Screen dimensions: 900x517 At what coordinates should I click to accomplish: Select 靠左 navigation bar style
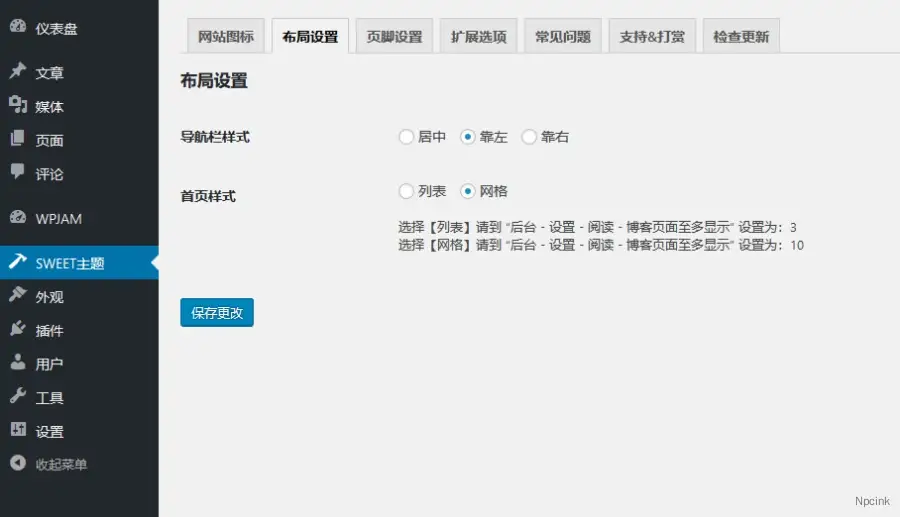tap(467, 137)
